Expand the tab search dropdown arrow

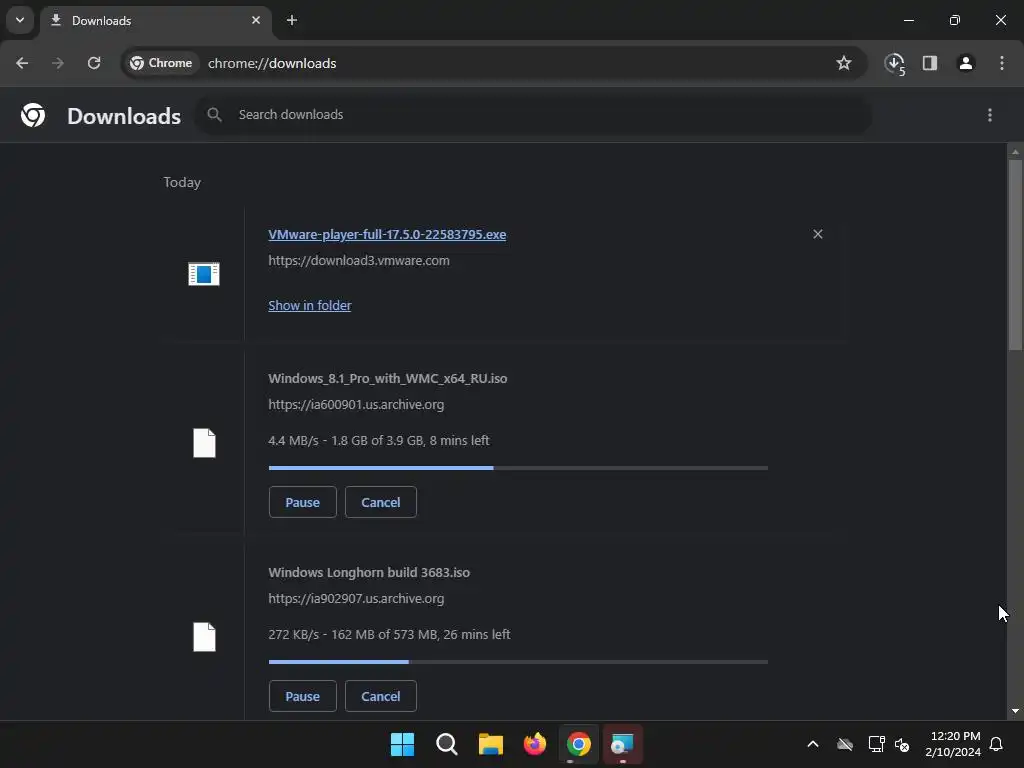tap(20, 20)
